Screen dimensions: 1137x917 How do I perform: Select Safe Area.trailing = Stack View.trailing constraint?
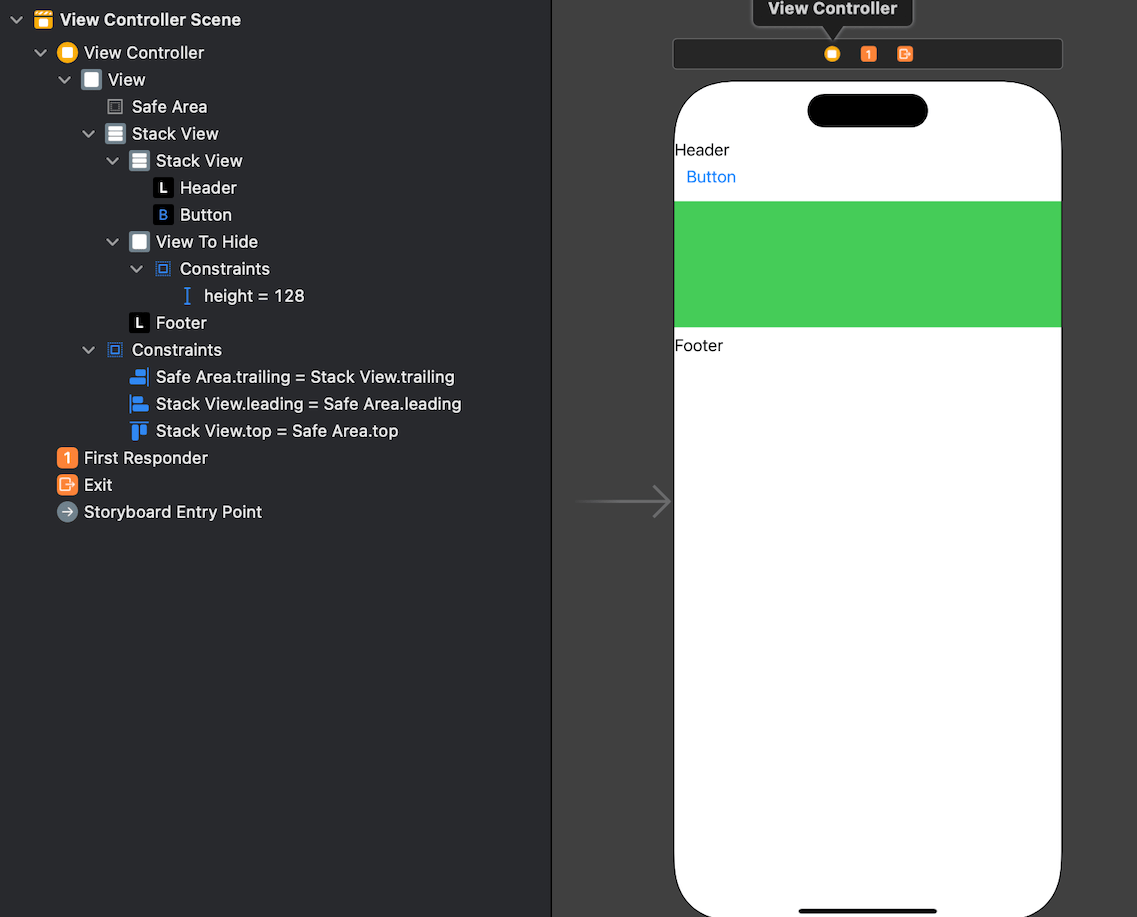(x=276, y=377)
